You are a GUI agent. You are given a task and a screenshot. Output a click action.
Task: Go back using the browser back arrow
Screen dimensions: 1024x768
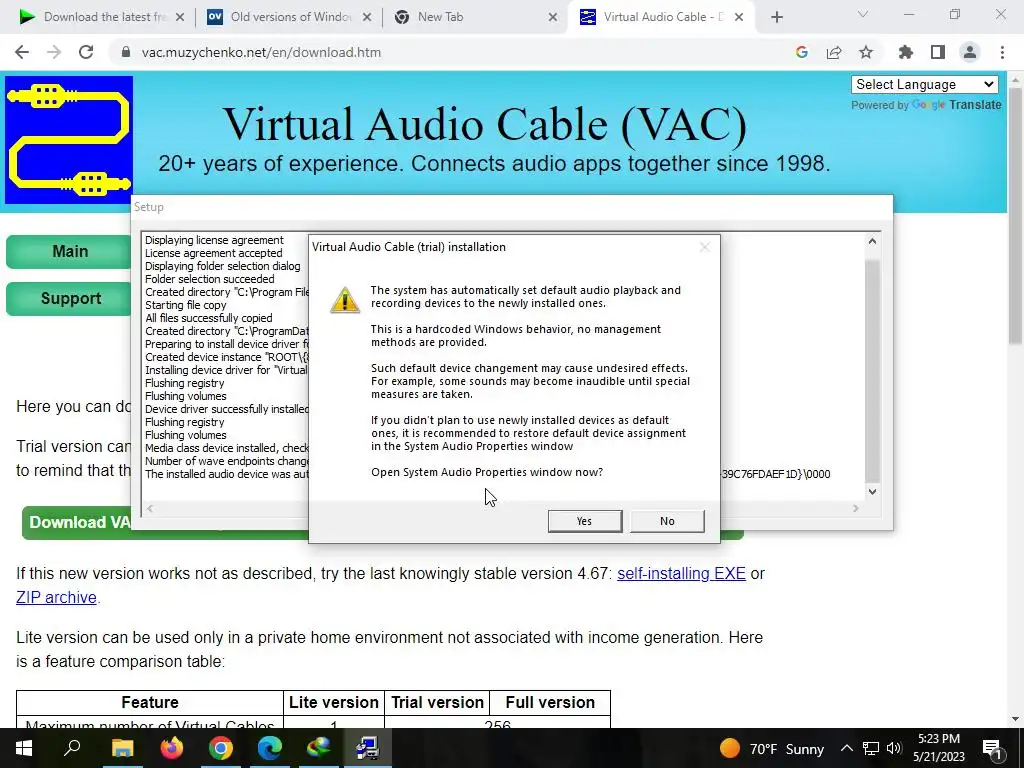(22, 52)
